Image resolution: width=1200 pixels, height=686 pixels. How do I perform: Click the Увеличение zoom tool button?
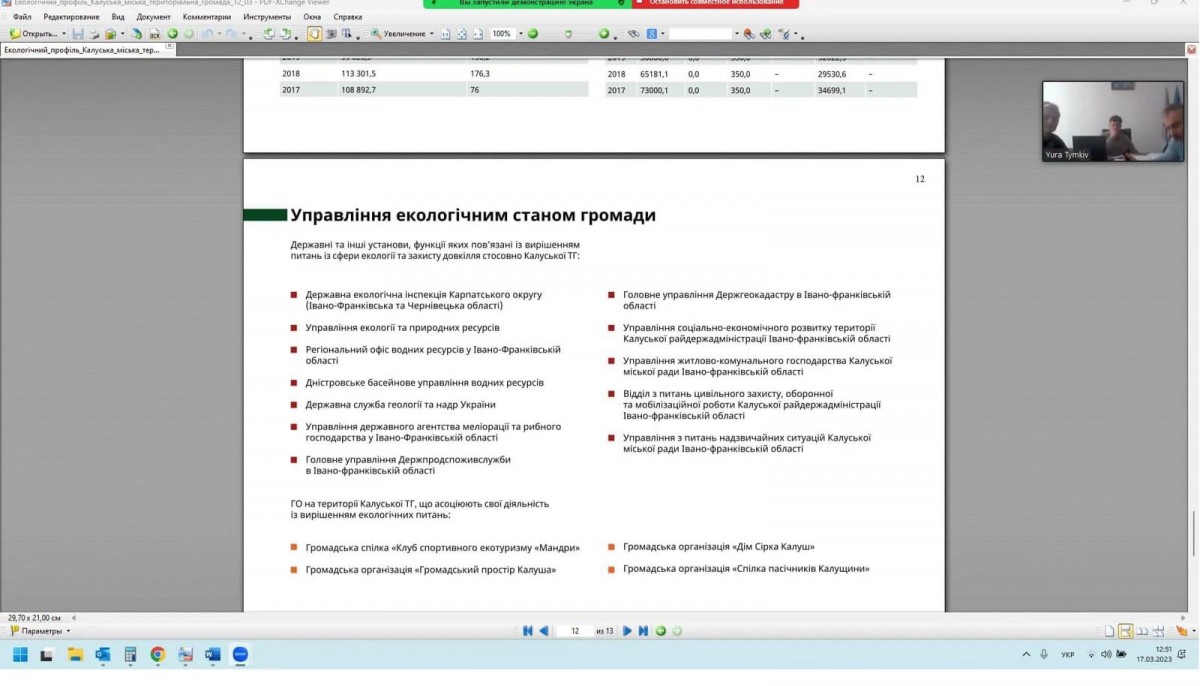[x=397, y=34]
